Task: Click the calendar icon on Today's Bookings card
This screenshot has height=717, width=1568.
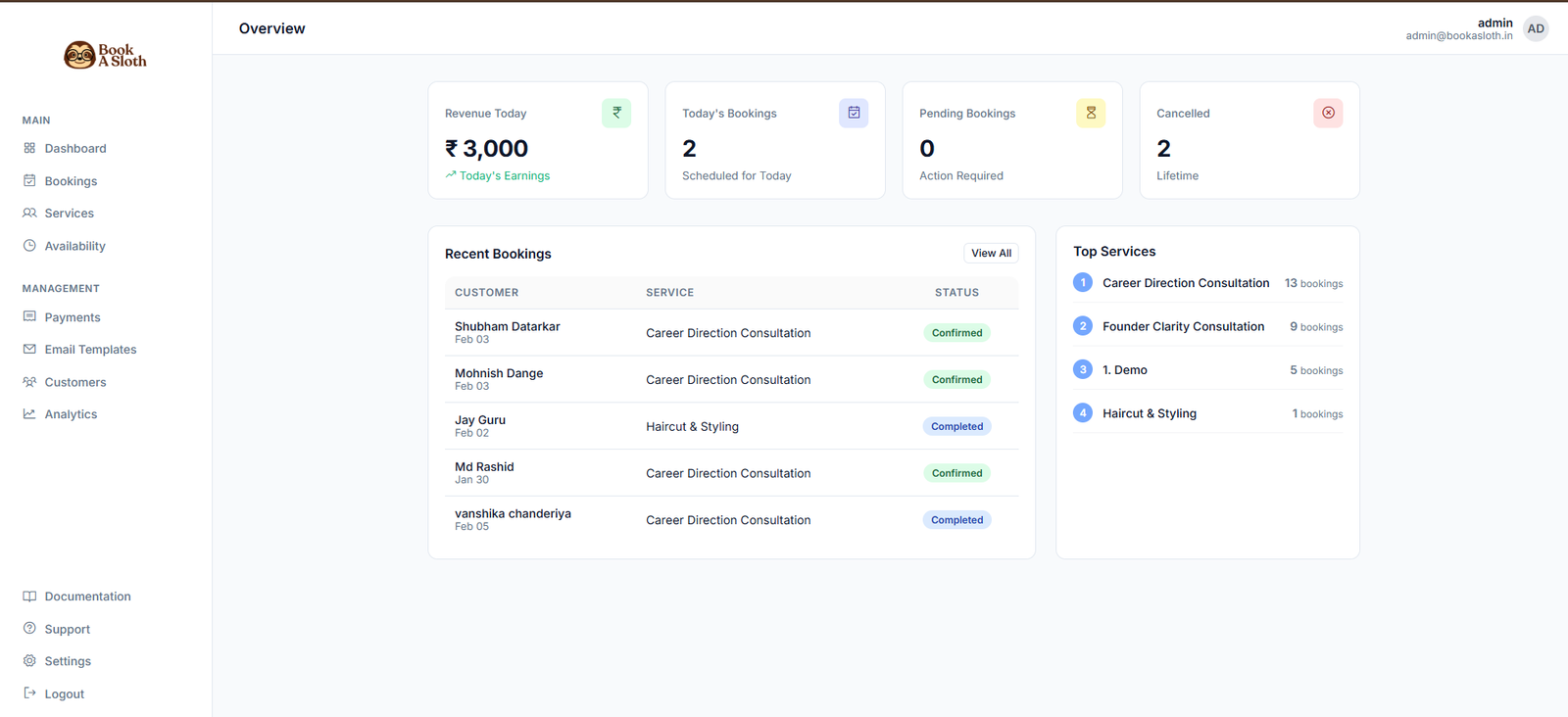Action: click(x=854, y=113)
